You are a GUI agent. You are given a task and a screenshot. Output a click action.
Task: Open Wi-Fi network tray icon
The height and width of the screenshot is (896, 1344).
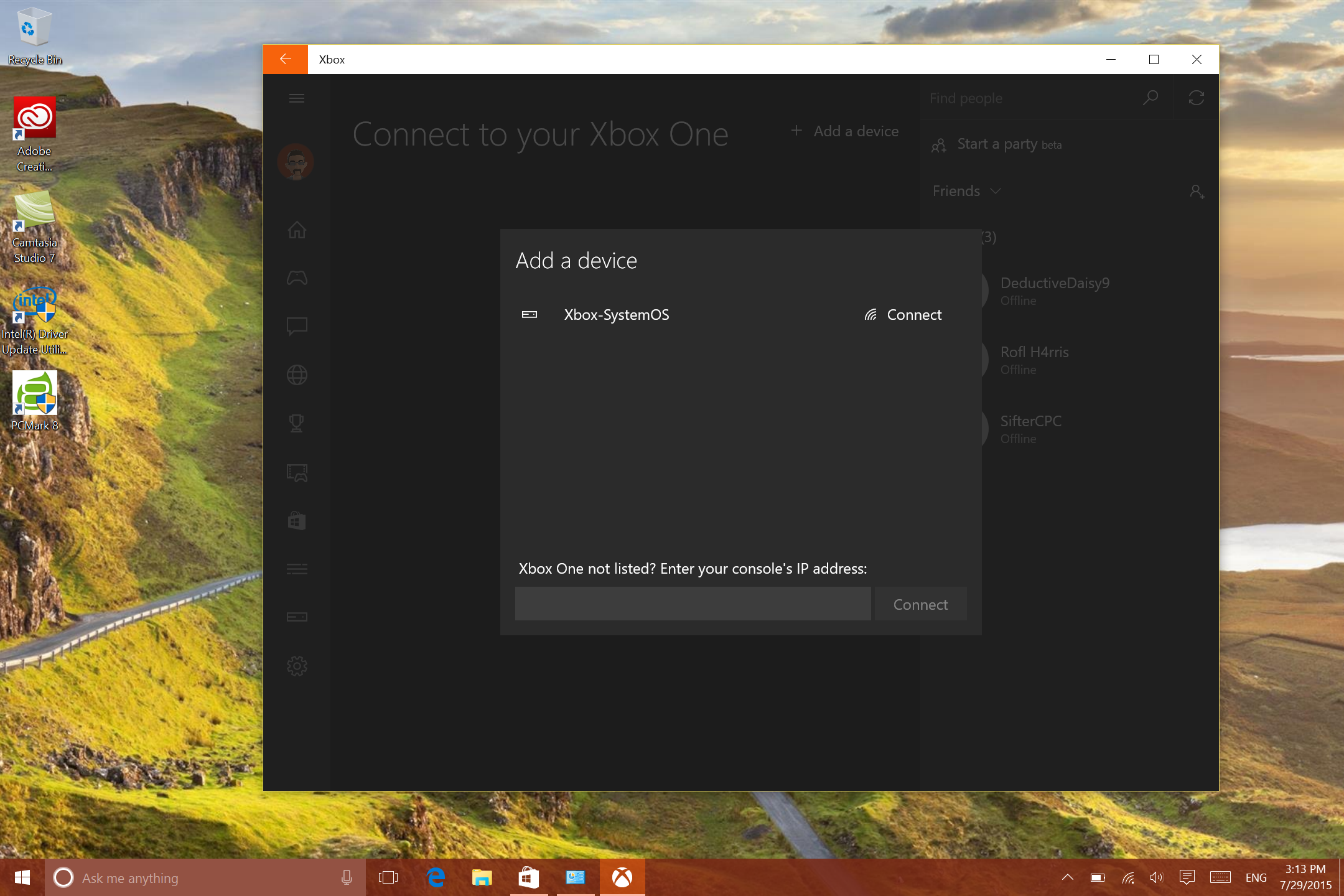click(1127, 877)
